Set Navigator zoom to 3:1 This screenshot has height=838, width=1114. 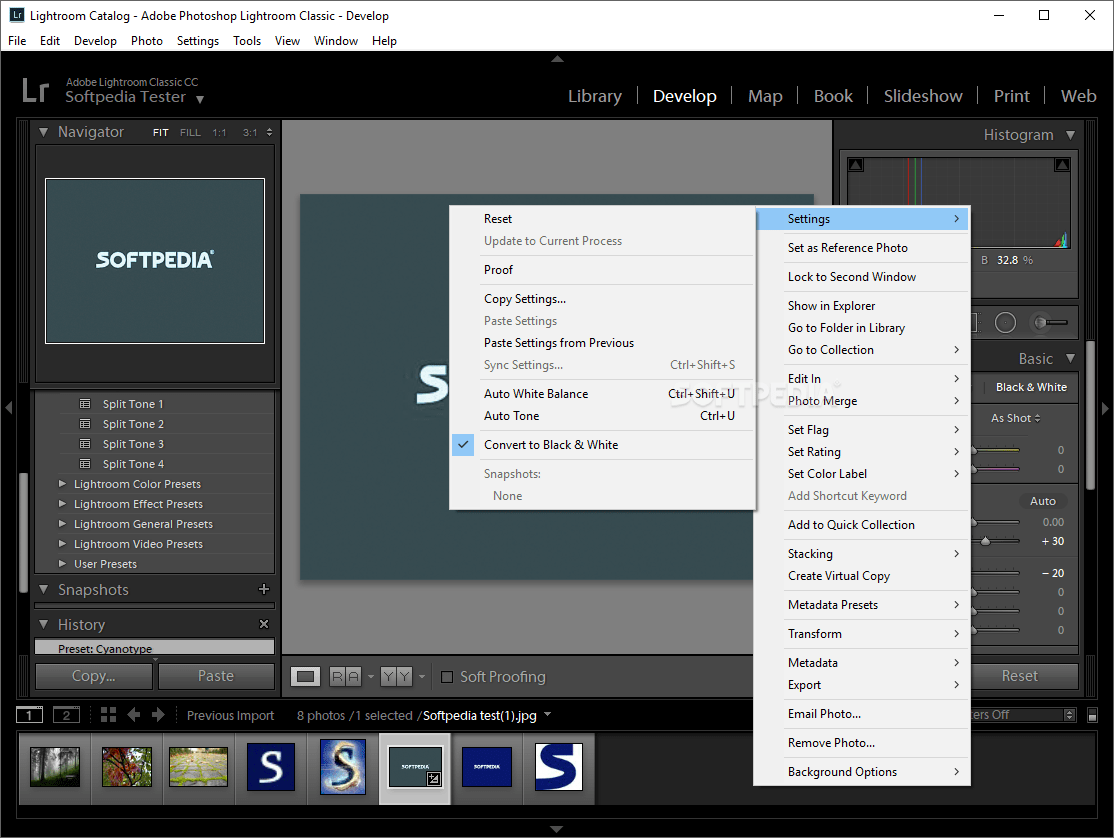click(x=250, y=132)
